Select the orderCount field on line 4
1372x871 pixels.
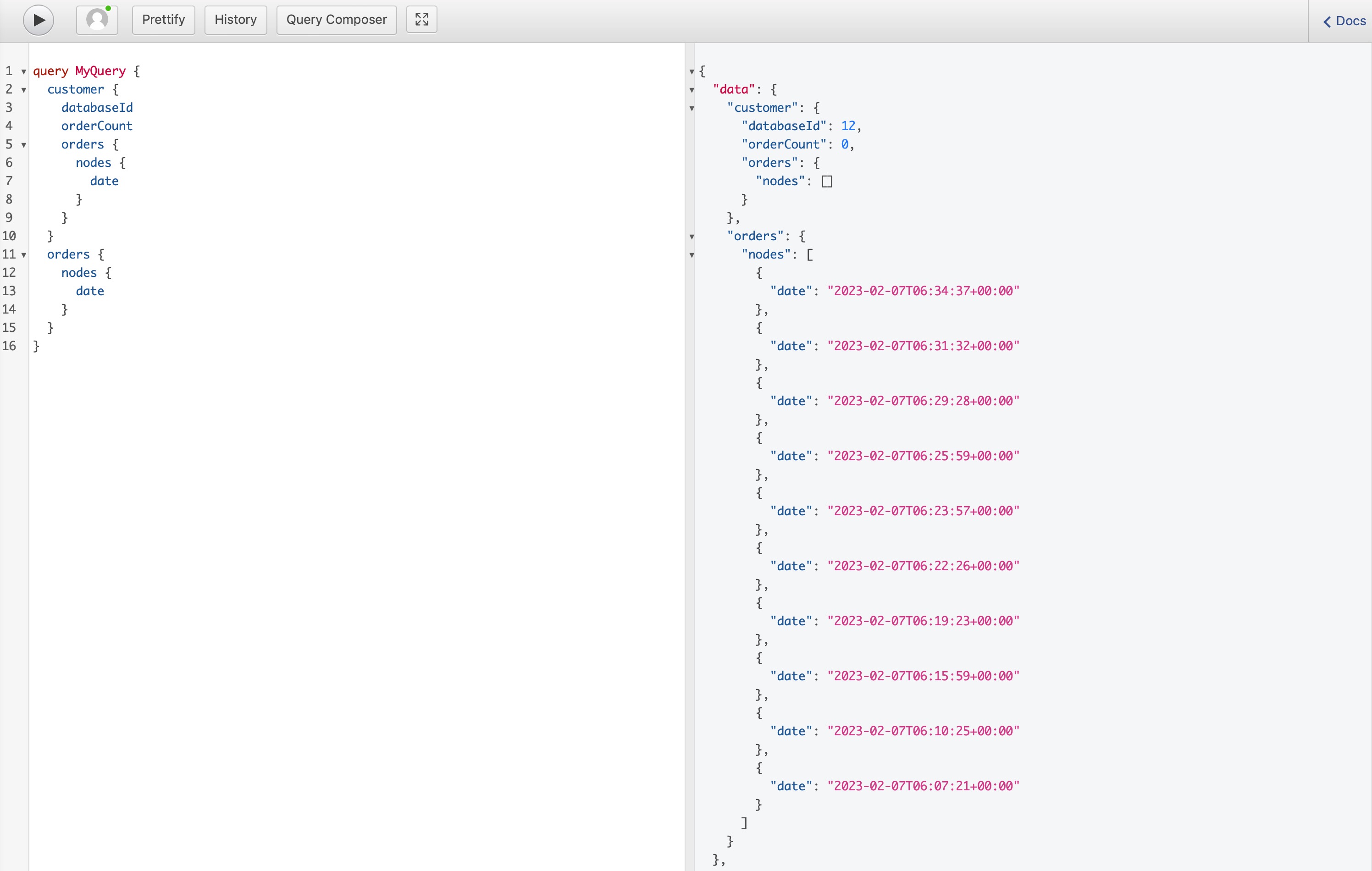pyautogui.click(x=97, y=126)
